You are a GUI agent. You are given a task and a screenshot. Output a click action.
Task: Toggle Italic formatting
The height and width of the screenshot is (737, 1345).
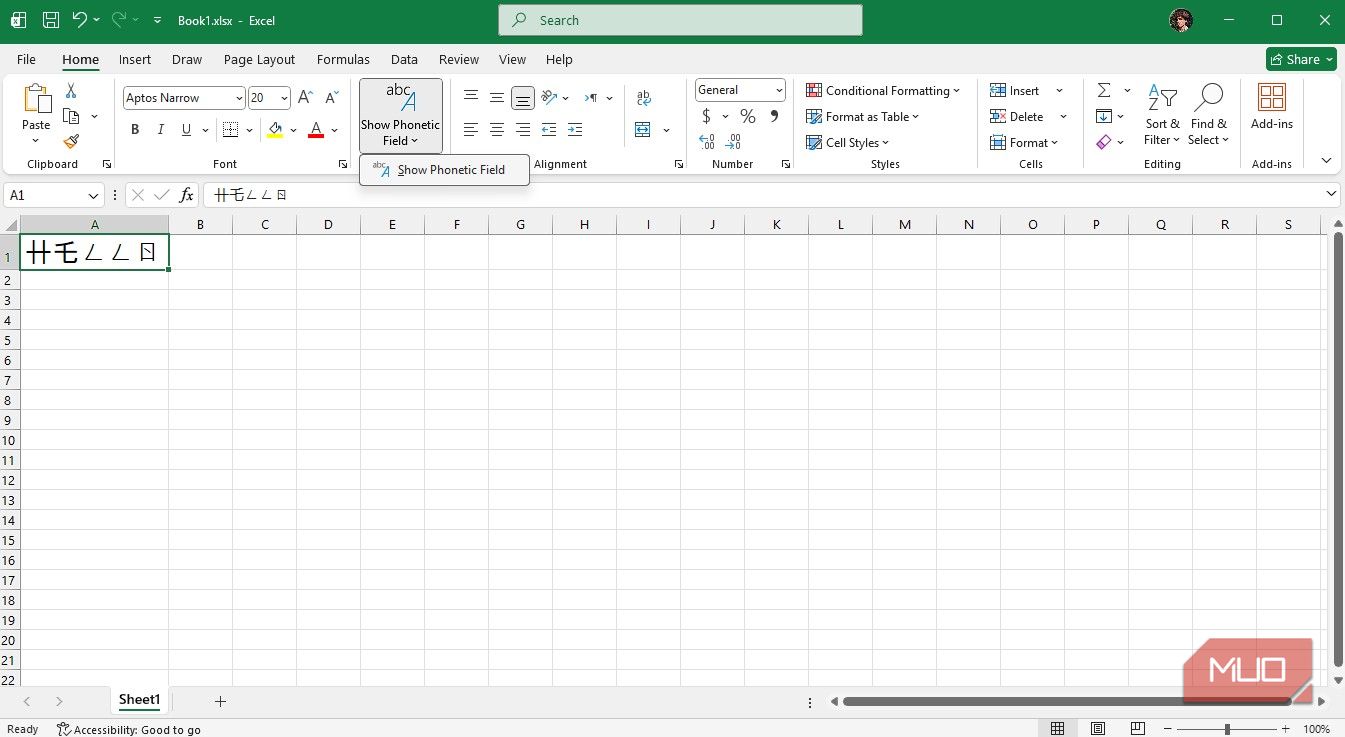161,130
